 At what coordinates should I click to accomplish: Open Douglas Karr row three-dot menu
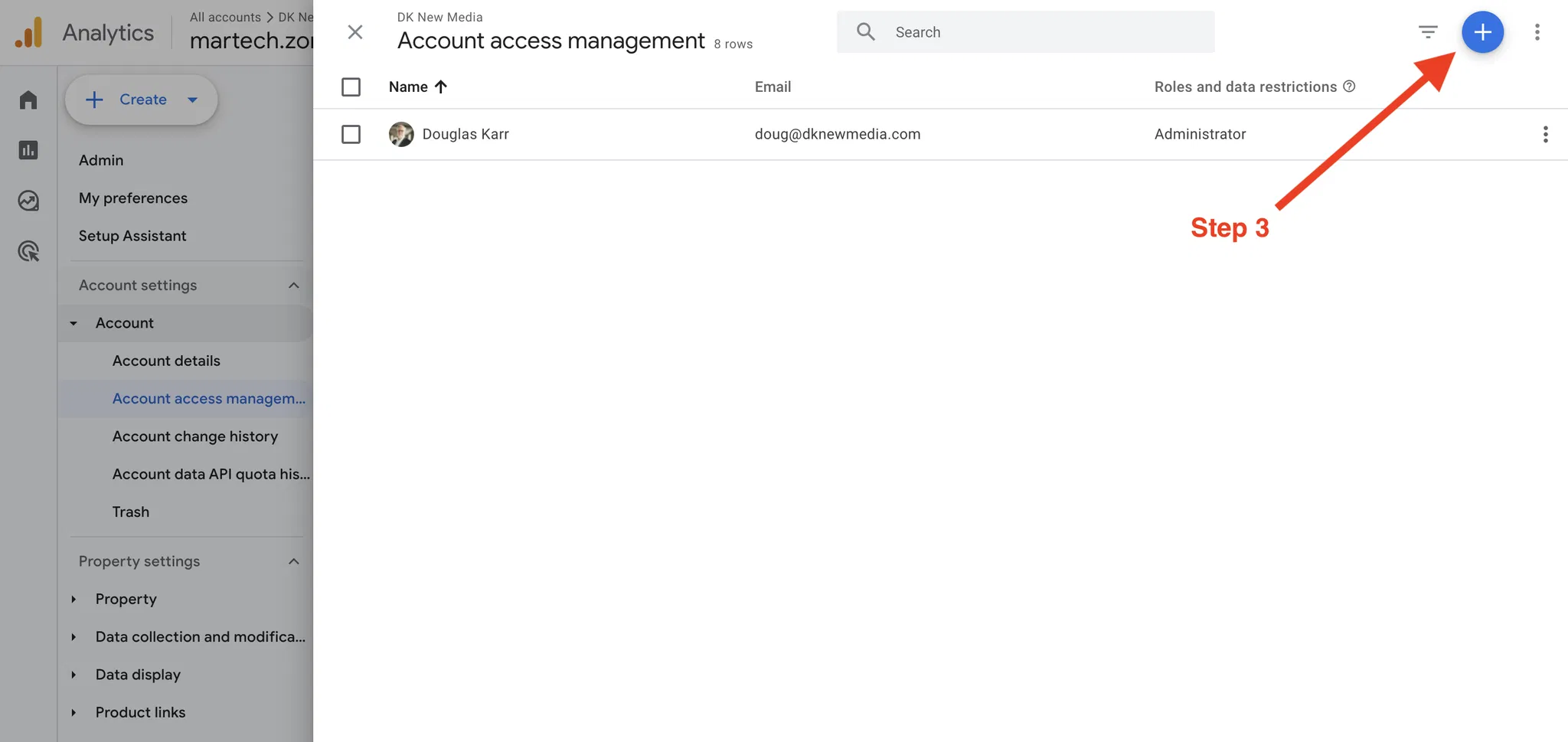pyautogui.click(x=1545, y=135)
